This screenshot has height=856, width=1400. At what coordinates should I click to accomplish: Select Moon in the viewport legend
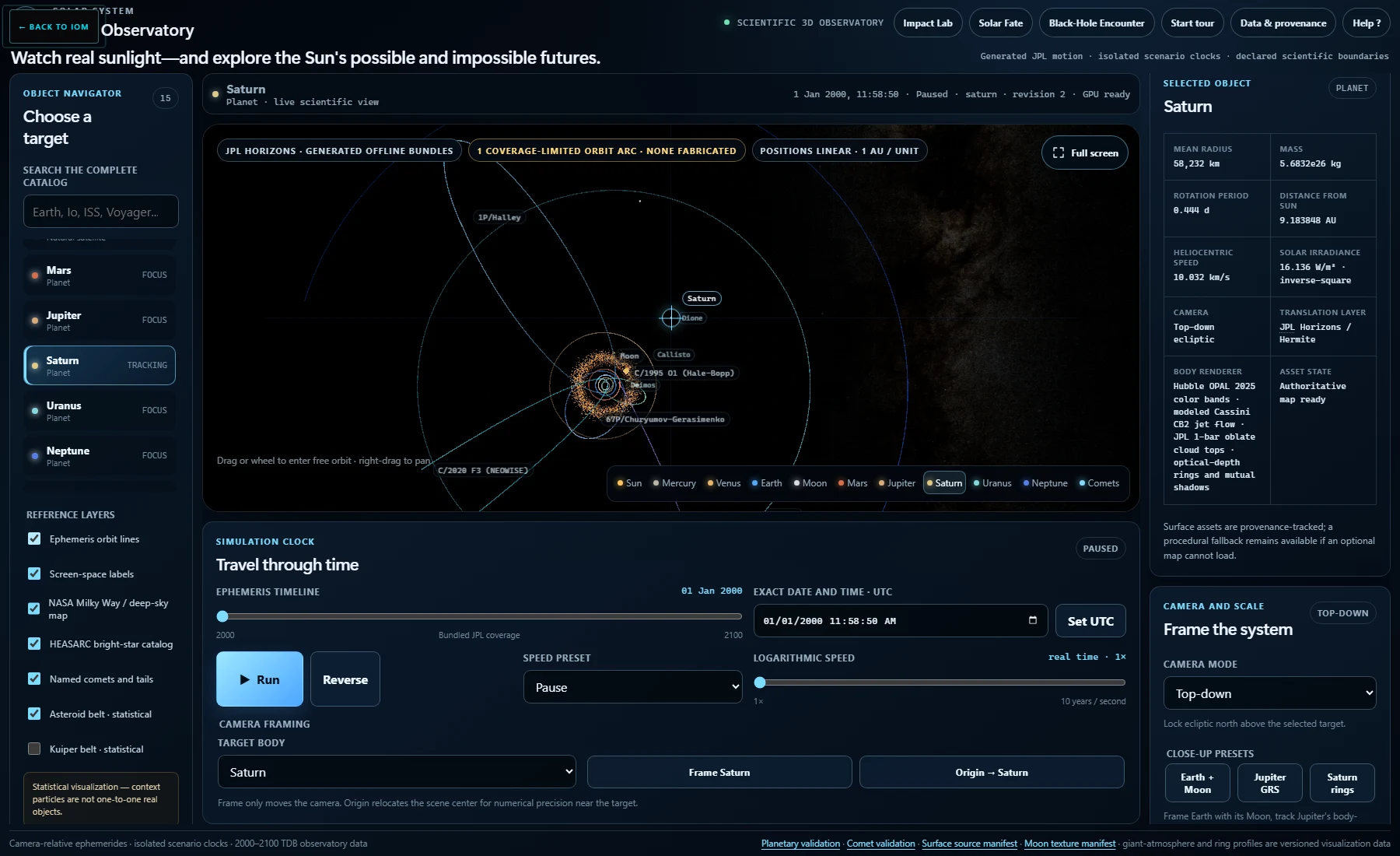[x=810, y=483]
